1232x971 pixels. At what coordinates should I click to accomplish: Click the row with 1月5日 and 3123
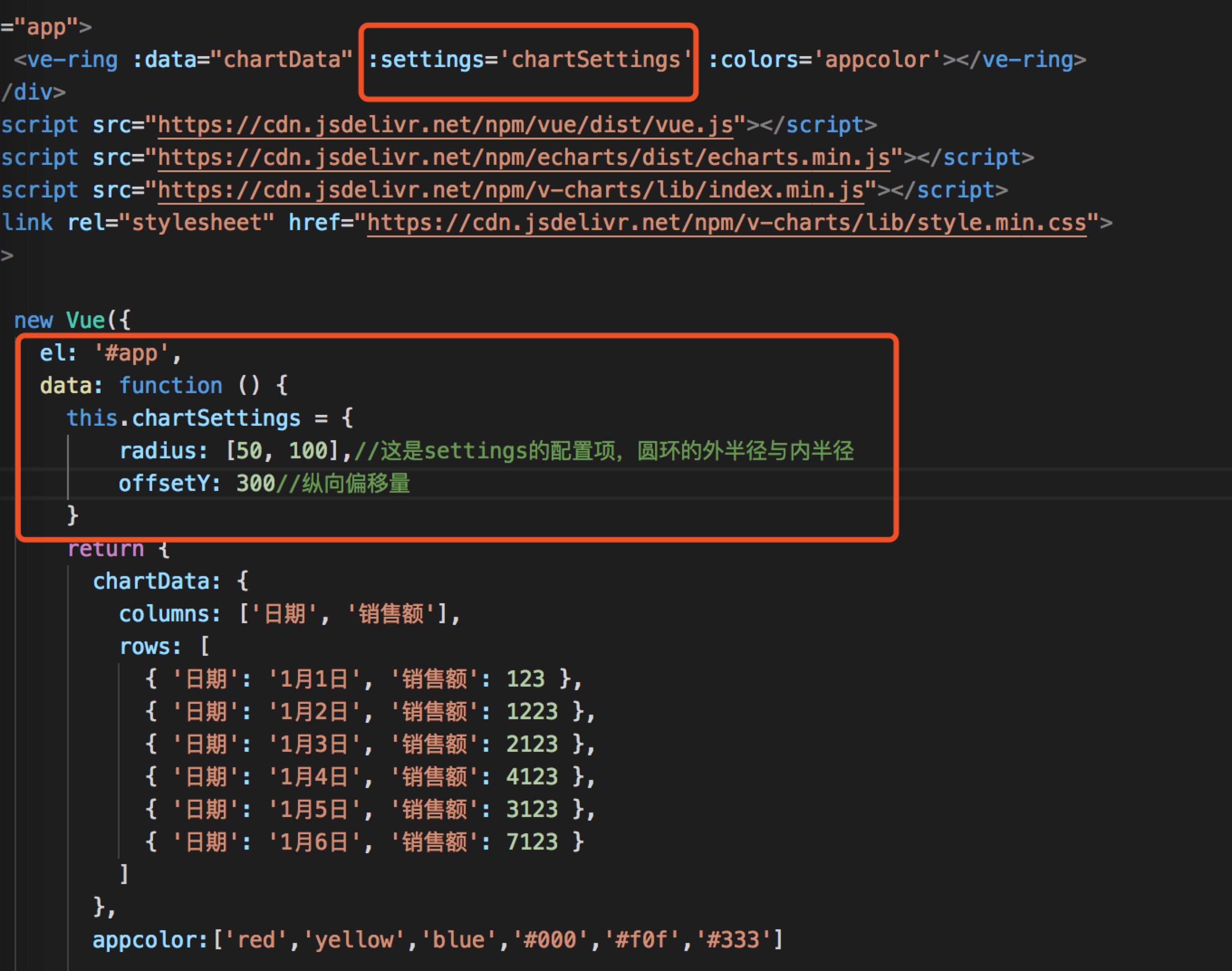[x=371, y=810]
